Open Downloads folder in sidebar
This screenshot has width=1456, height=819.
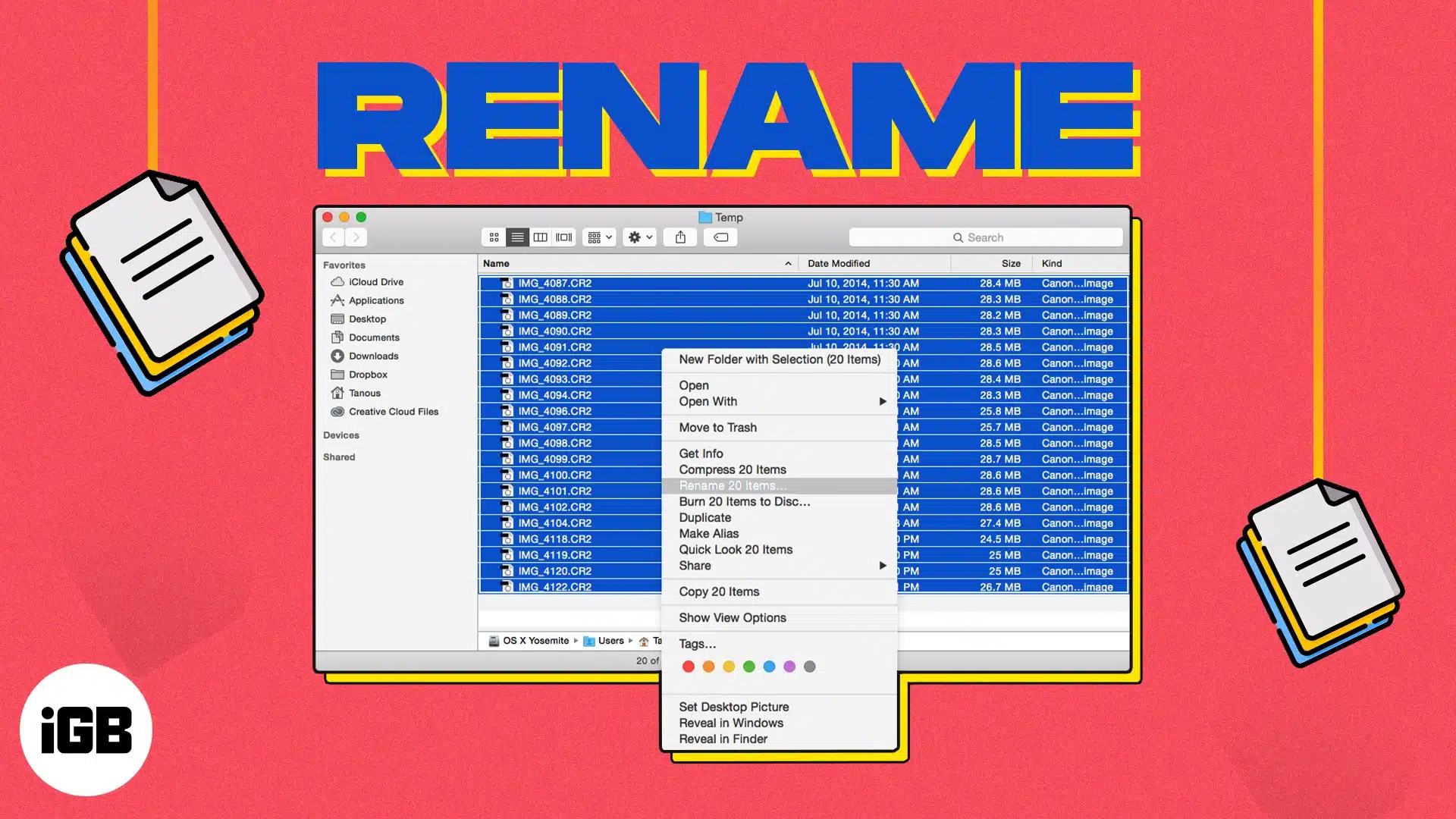(x=373, y=356)
